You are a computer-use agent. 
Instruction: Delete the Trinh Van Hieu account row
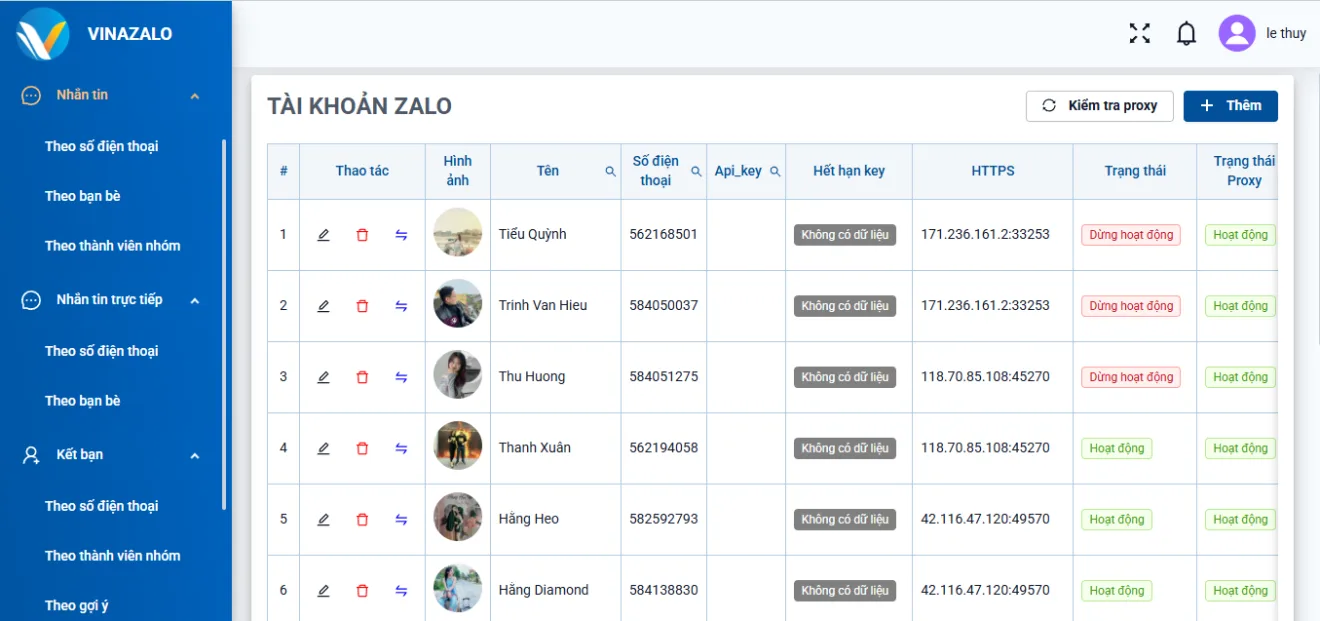[x=362, y=306]
